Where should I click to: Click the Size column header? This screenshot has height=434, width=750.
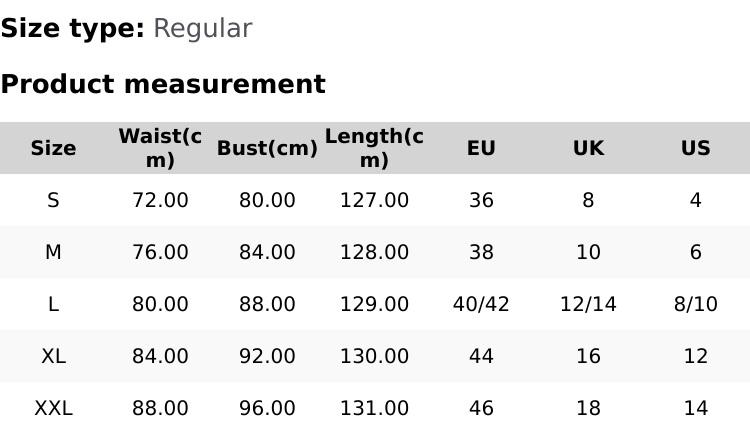[53, 148]
